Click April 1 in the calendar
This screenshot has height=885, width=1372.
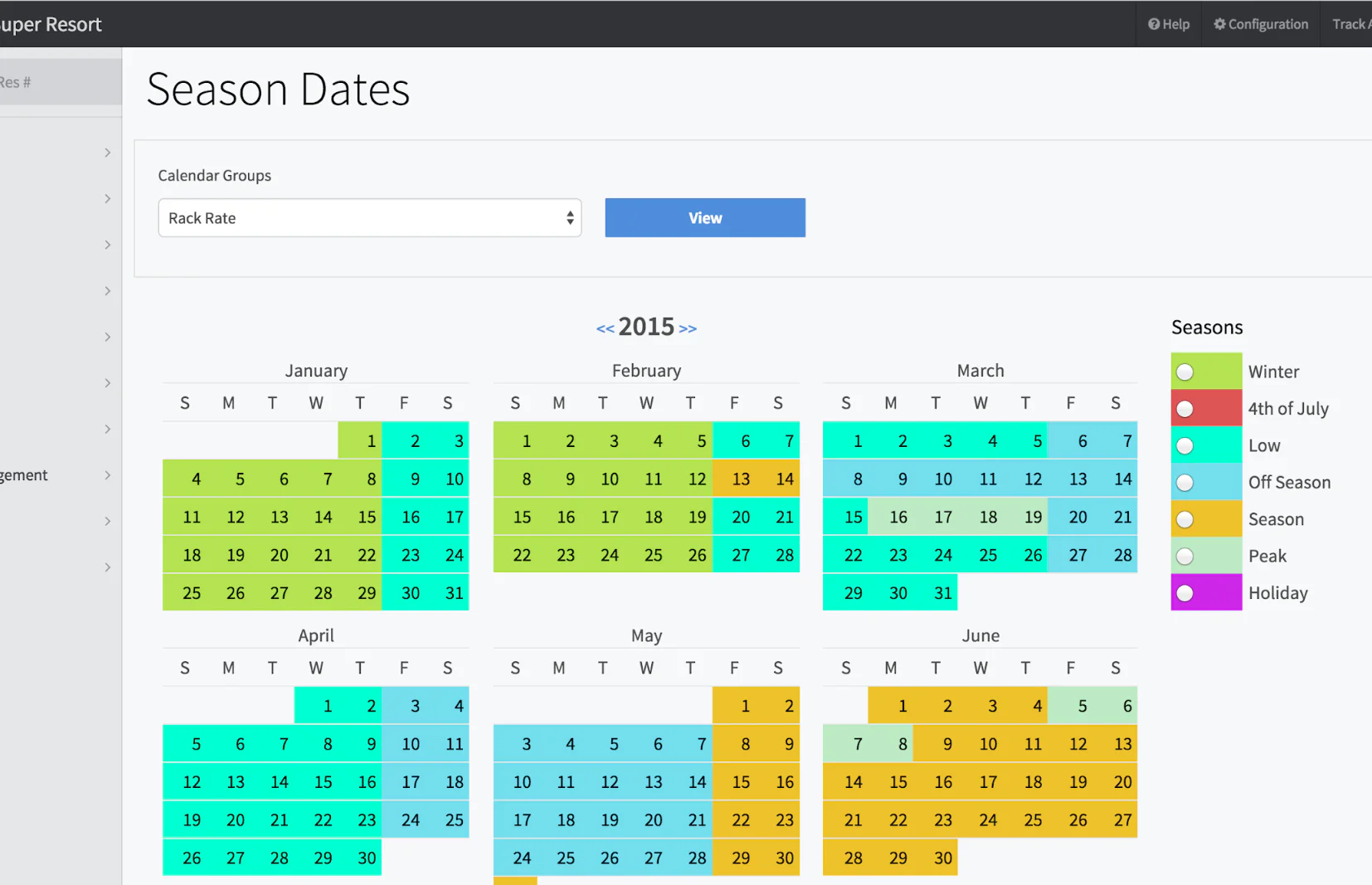point(317,706)
